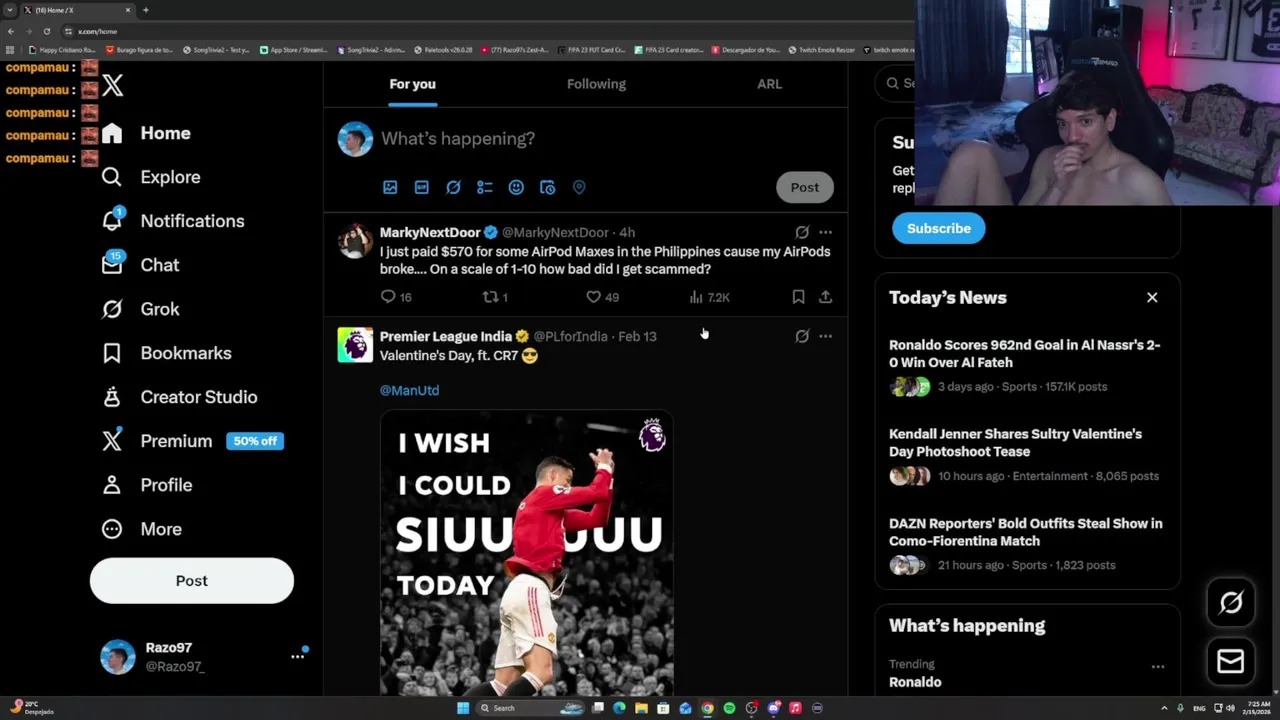Screen dimensions: 1280x720
Task: Open more options on Premier League India post
Action: coord(825,336)
